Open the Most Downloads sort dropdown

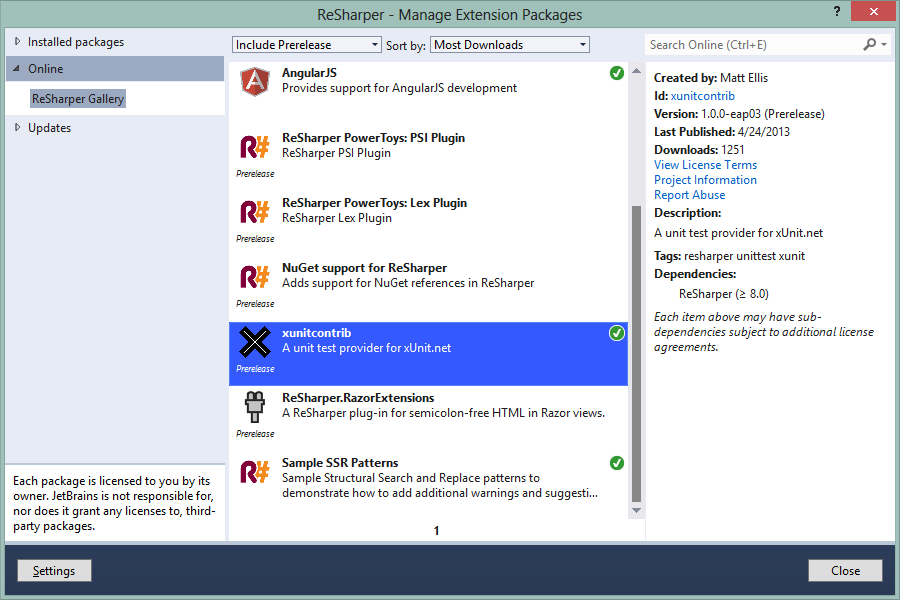[x=510, y=45]
